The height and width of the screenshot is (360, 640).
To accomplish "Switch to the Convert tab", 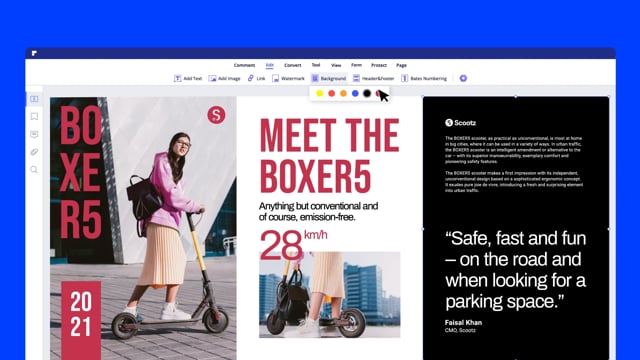I will [x=293, y=65].
